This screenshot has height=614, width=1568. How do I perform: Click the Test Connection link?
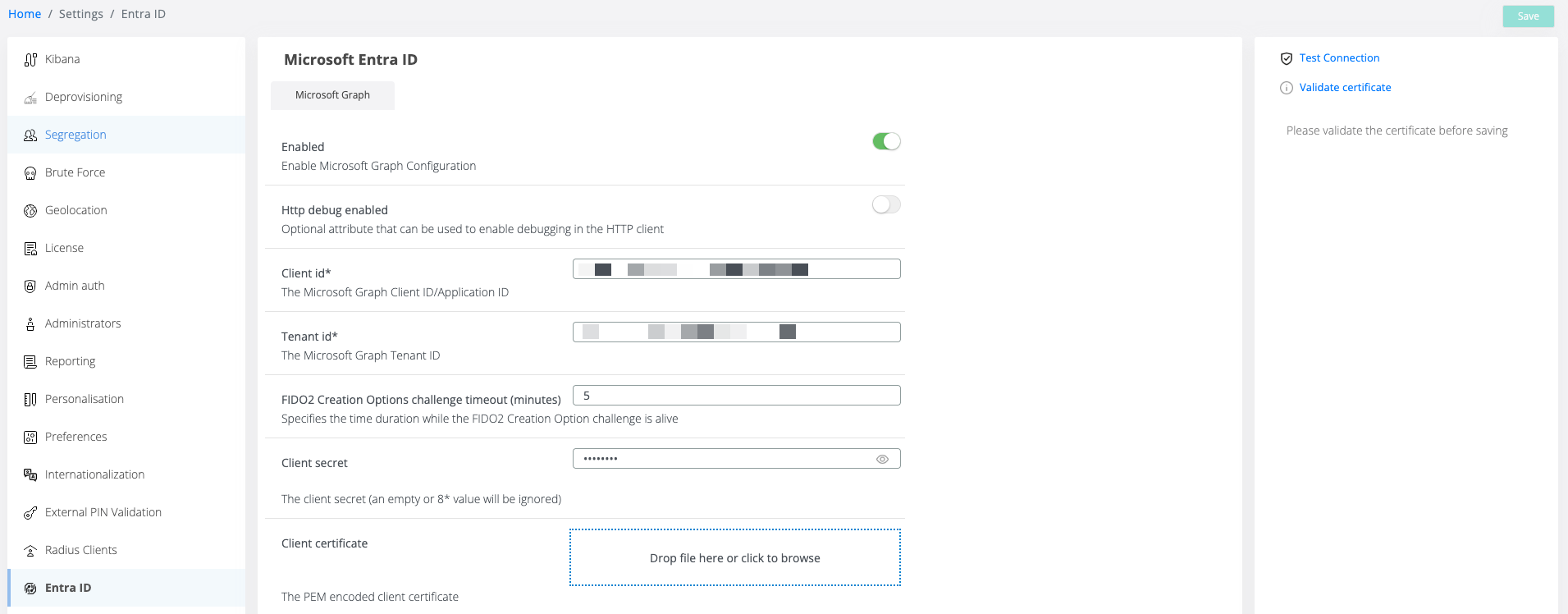coord(1339,58)
